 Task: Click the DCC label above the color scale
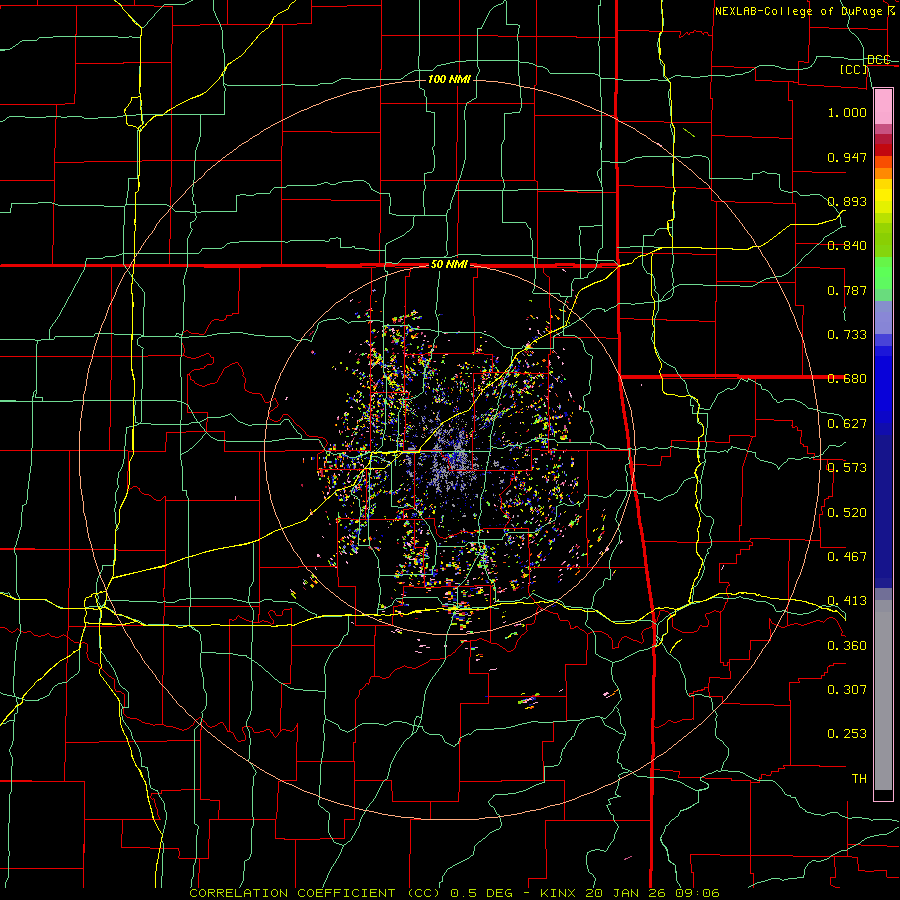[x=878, y=60]
